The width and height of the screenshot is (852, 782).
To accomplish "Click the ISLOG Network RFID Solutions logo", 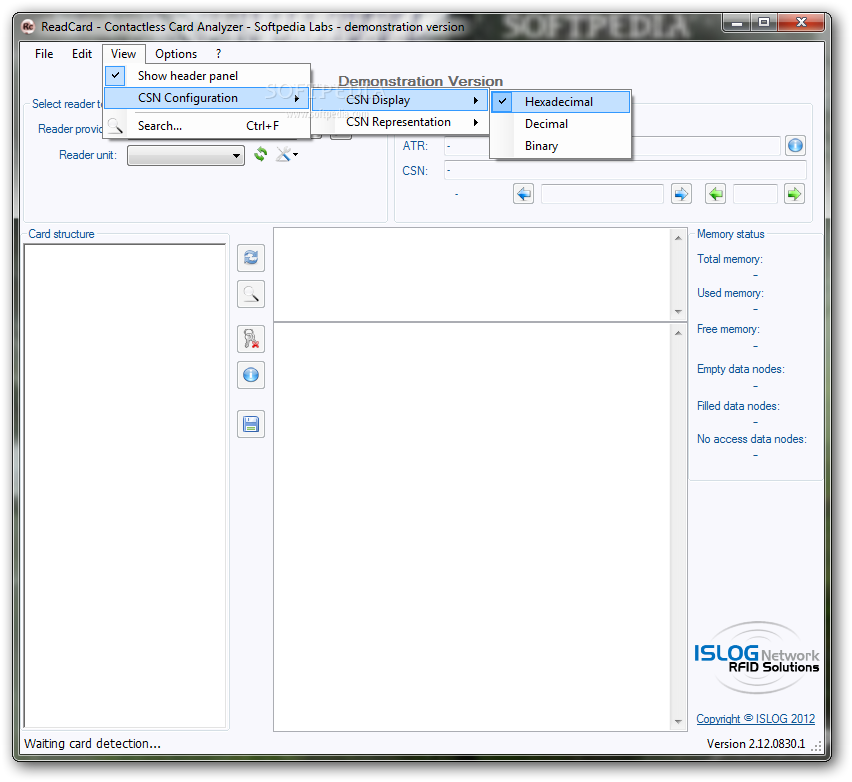I will coord(756,658).
